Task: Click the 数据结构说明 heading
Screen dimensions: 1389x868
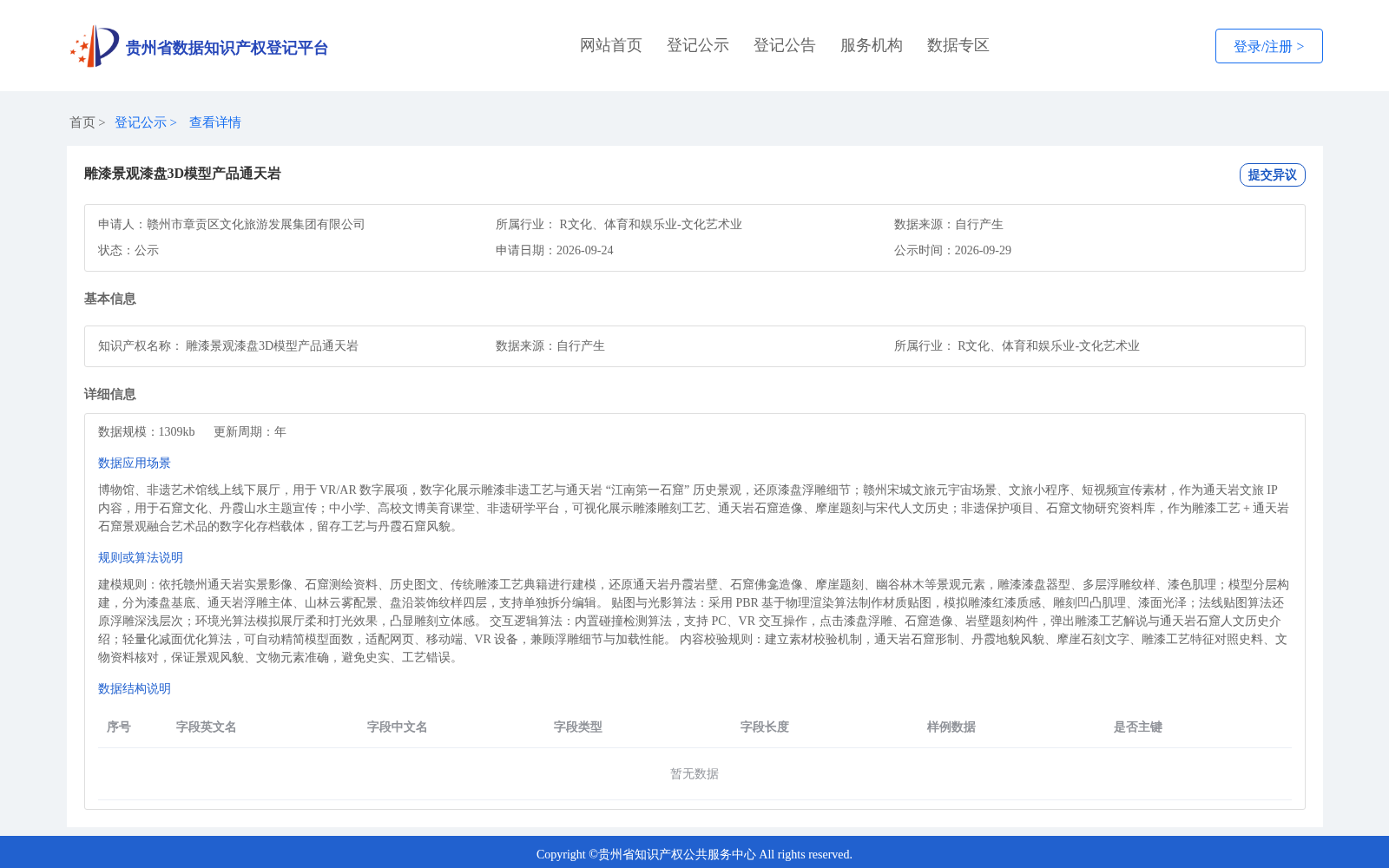Action: pyautogui.click(x=135, y=689)
